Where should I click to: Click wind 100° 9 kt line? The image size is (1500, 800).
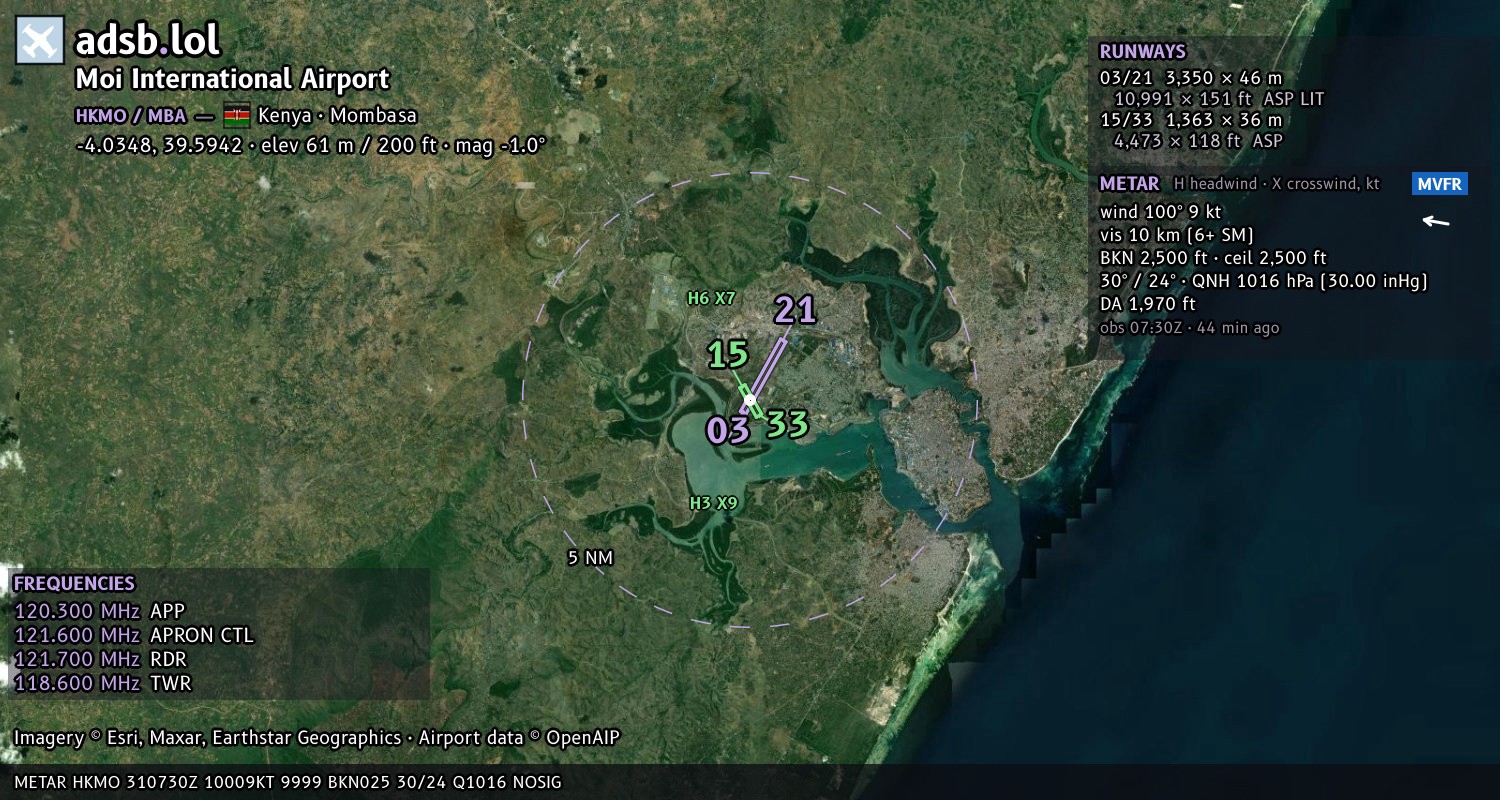point(1160,212)
